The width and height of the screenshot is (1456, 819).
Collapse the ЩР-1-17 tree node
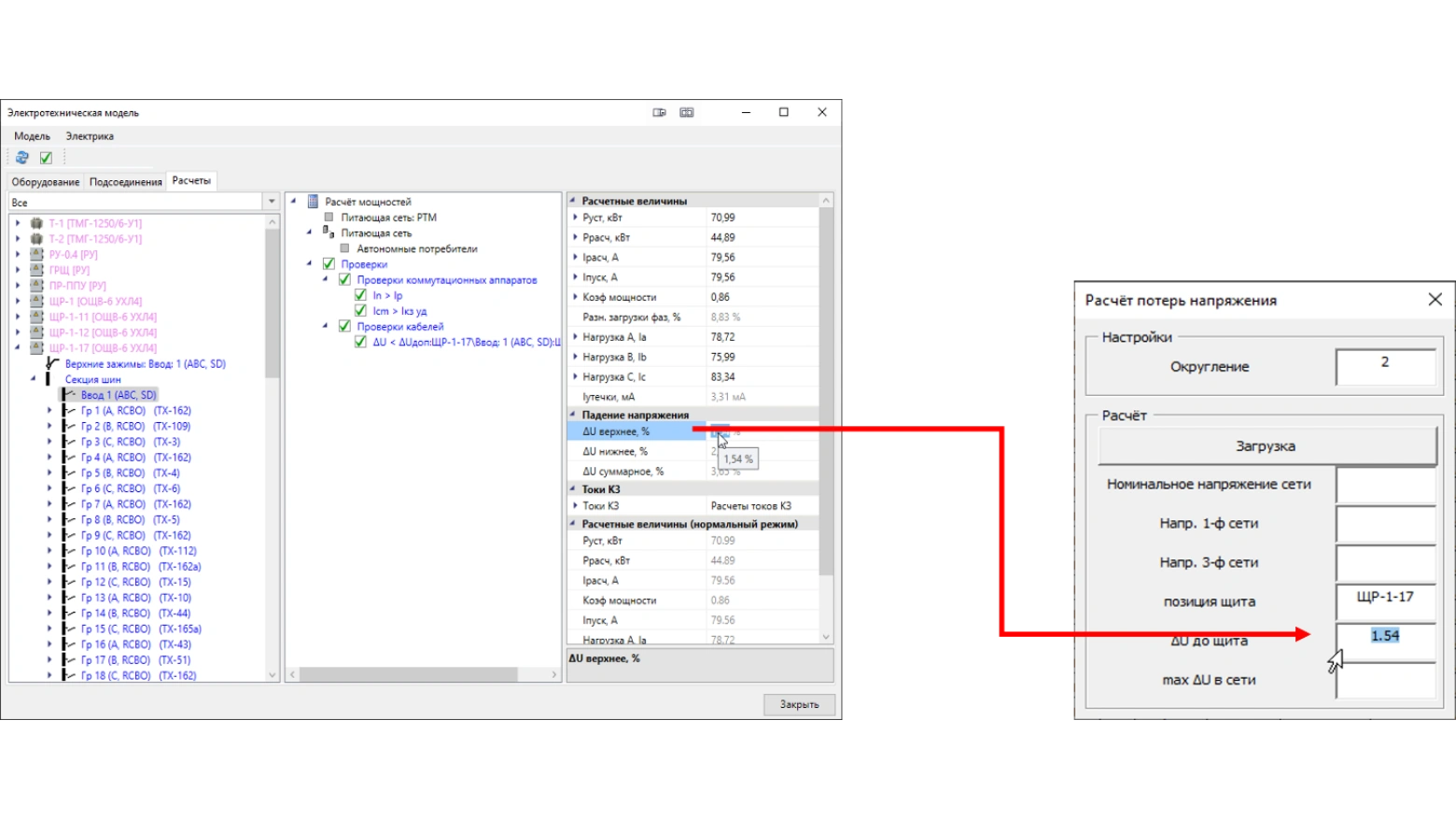18,348
